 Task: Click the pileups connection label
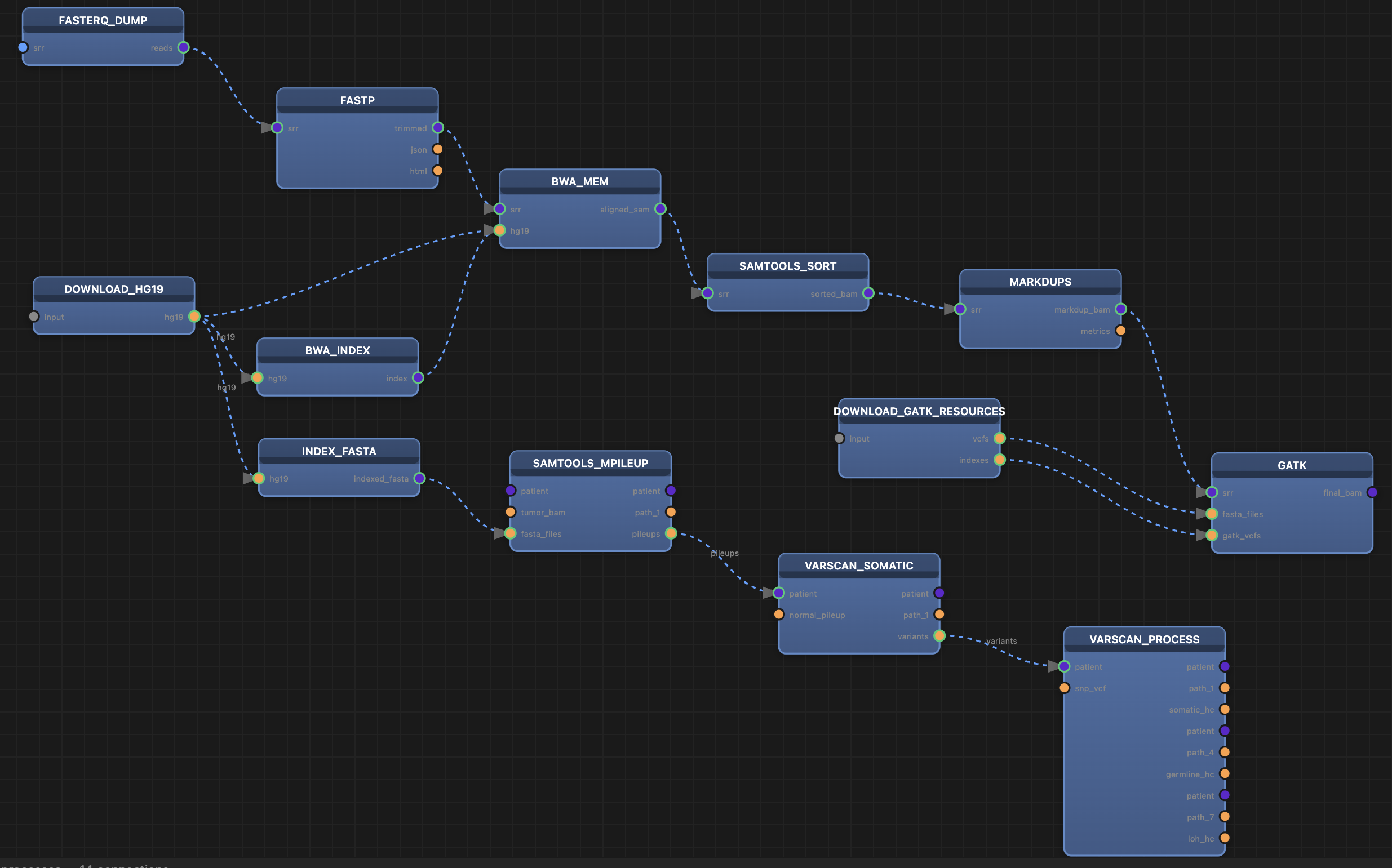point(724,553)
